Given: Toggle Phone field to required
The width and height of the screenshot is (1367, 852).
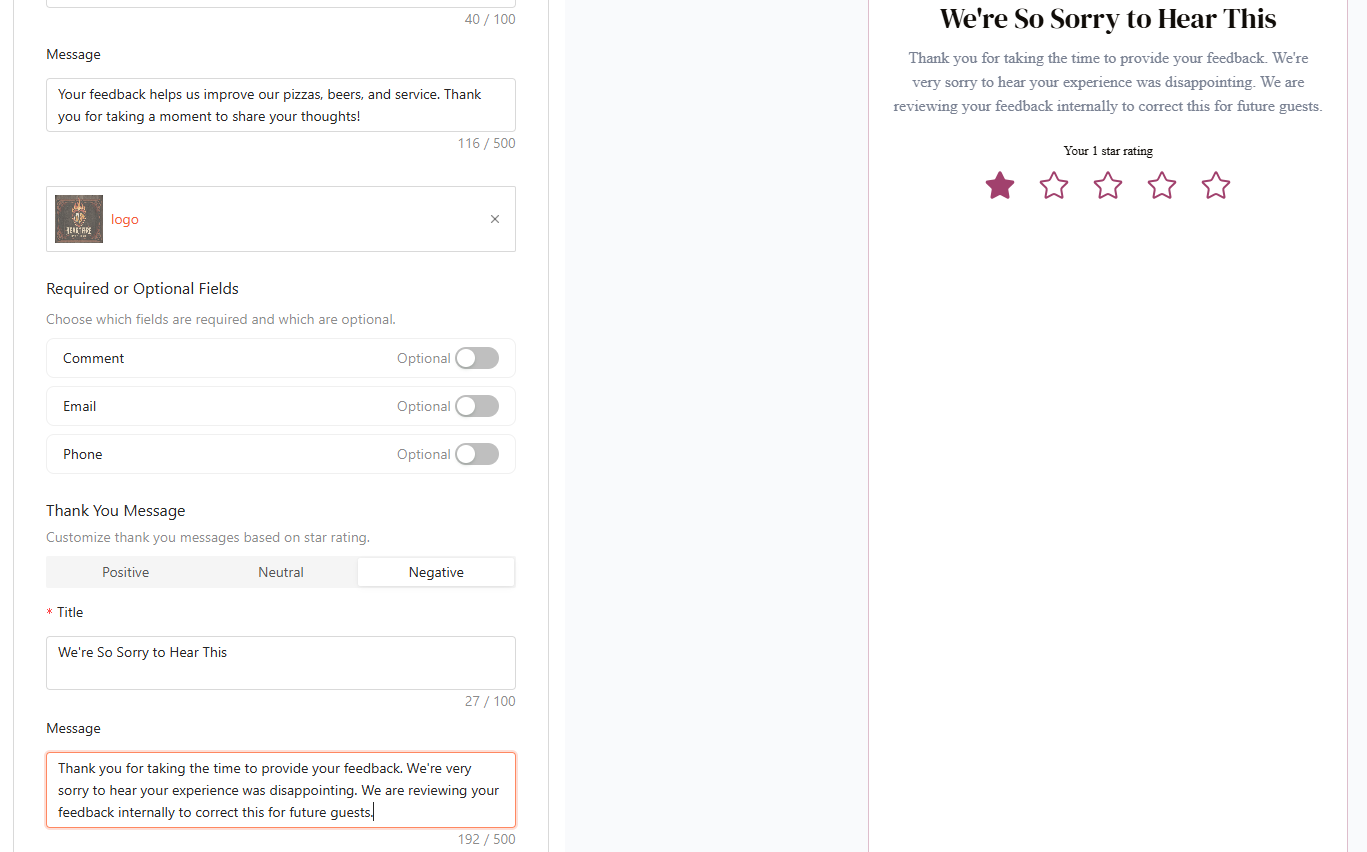Looking at the screenshot, I should pyautogui.click(x=476, y=454).
